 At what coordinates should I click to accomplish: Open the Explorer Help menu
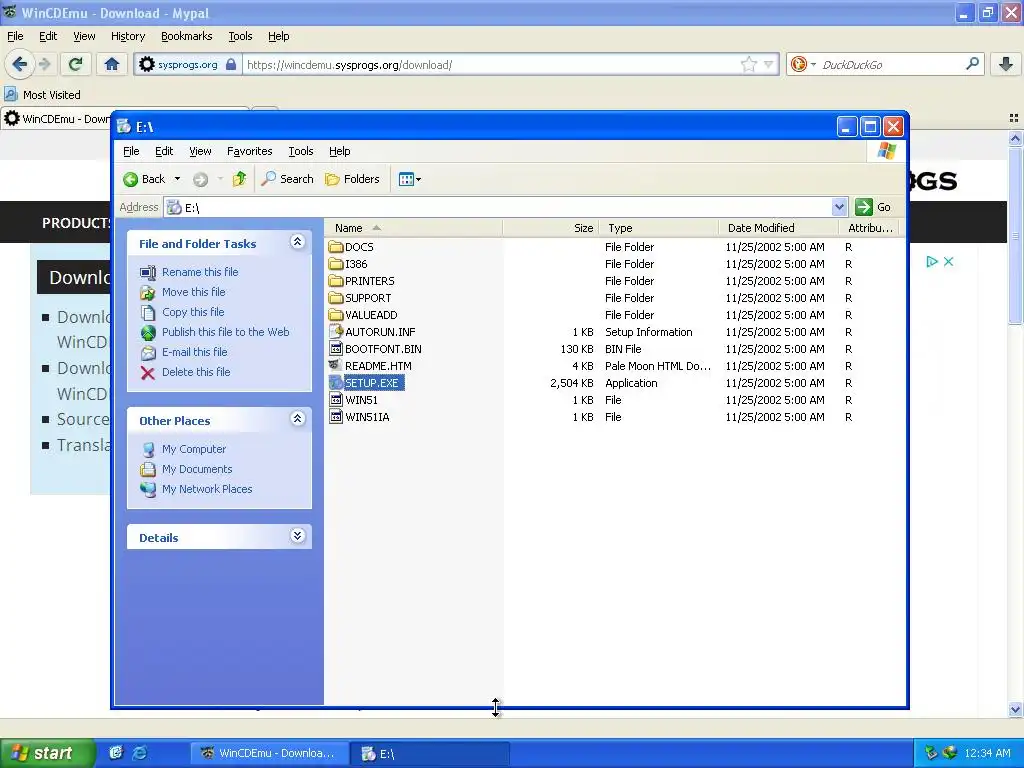pos(340,151)
